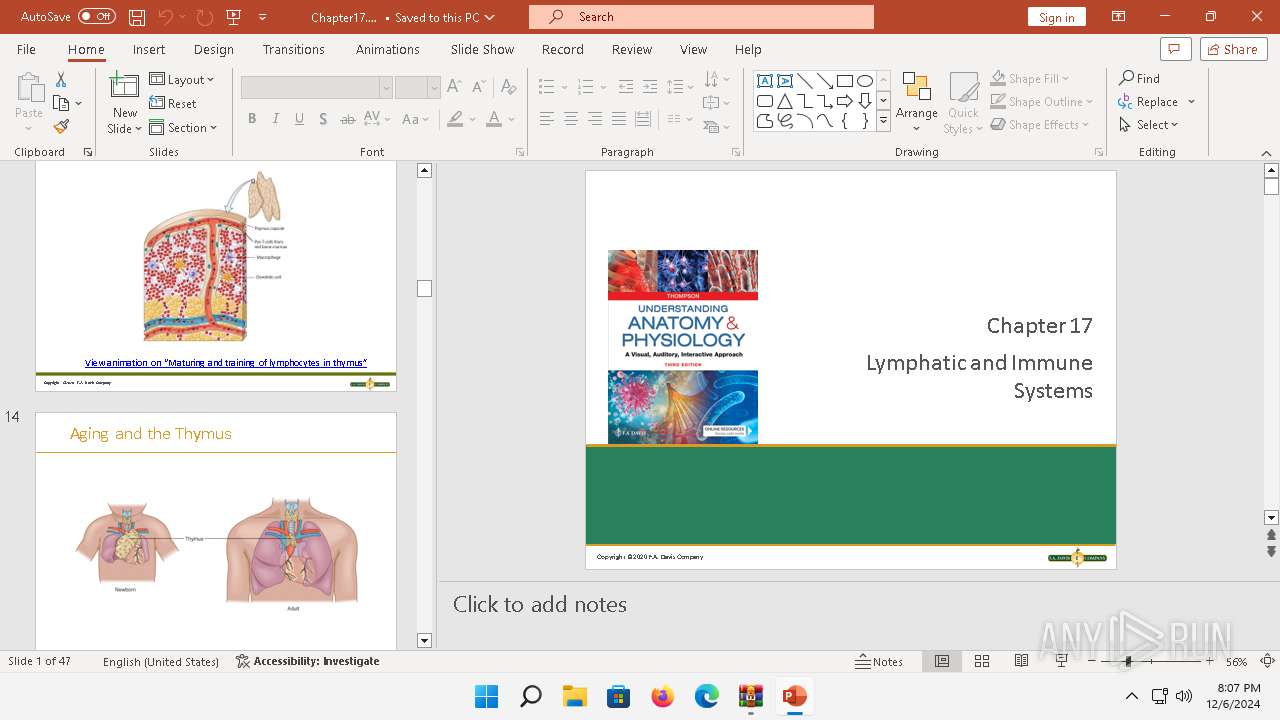Screen dimensions: 1280x720
Task: Open Microsoft Edge from taskbar
Action: point(707,696)
